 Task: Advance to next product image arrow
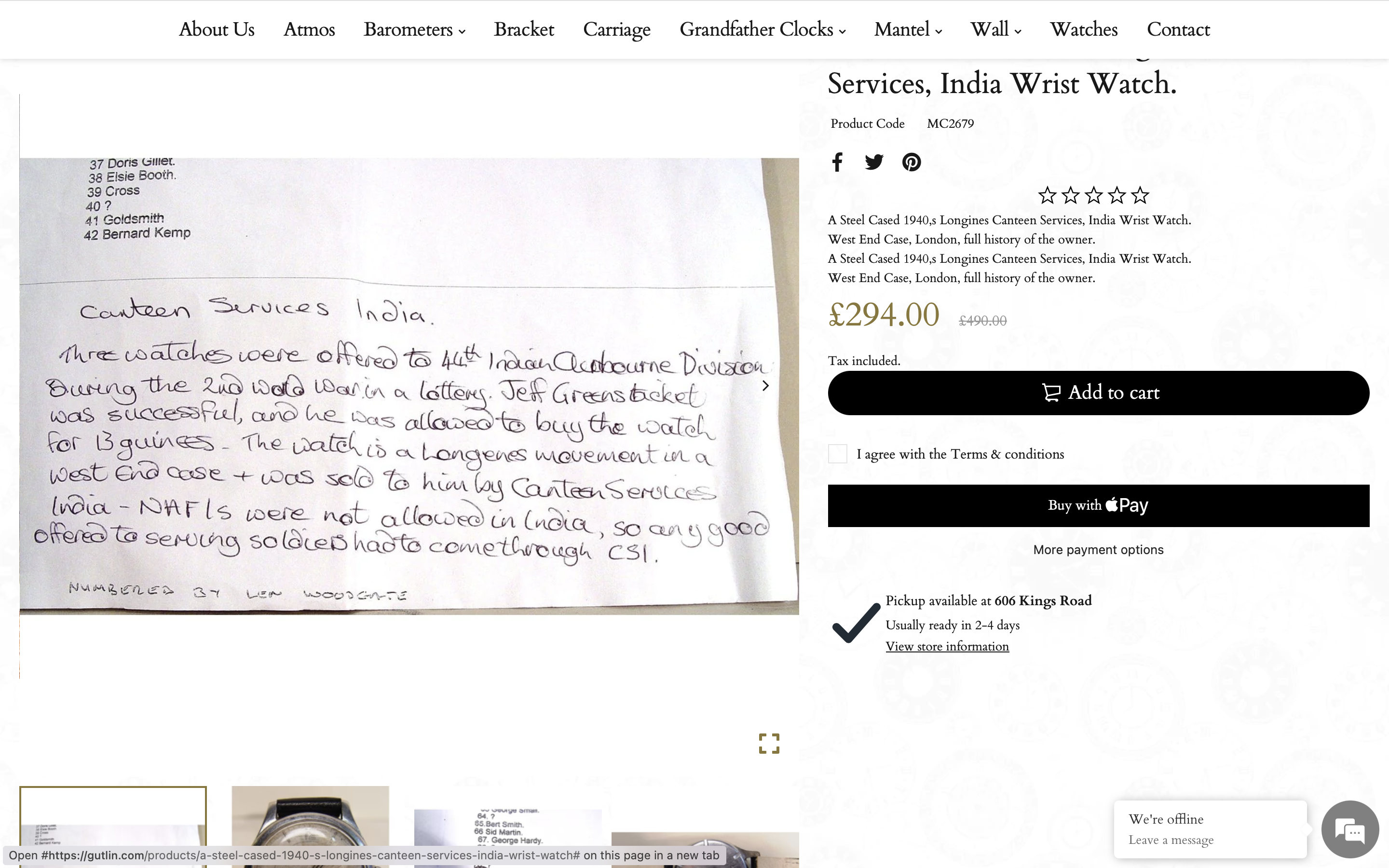[x=765, y=386]
